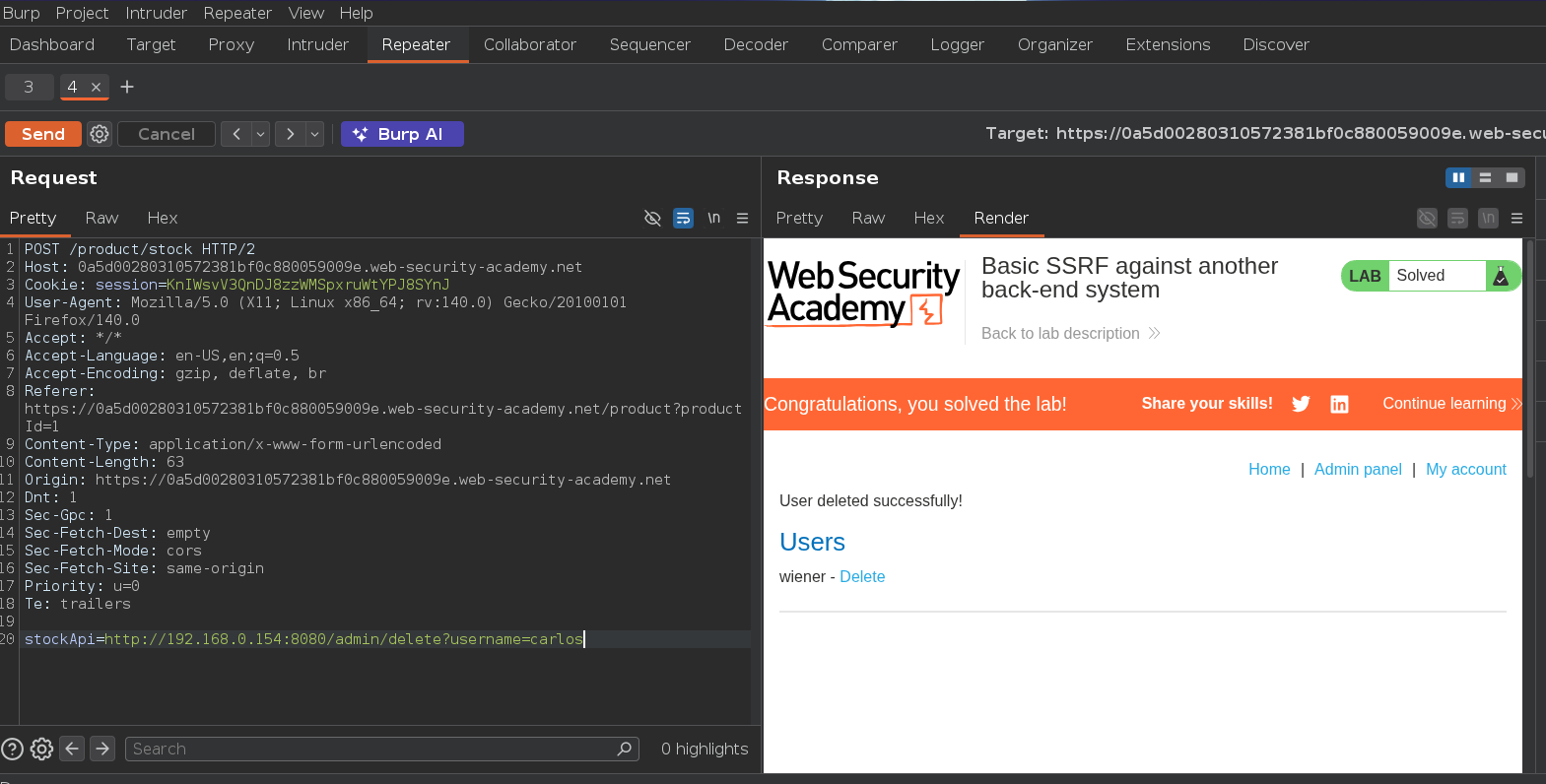Switch to the Proxy tab
The width and height of the screenshot is (1546, 784).
232,44
